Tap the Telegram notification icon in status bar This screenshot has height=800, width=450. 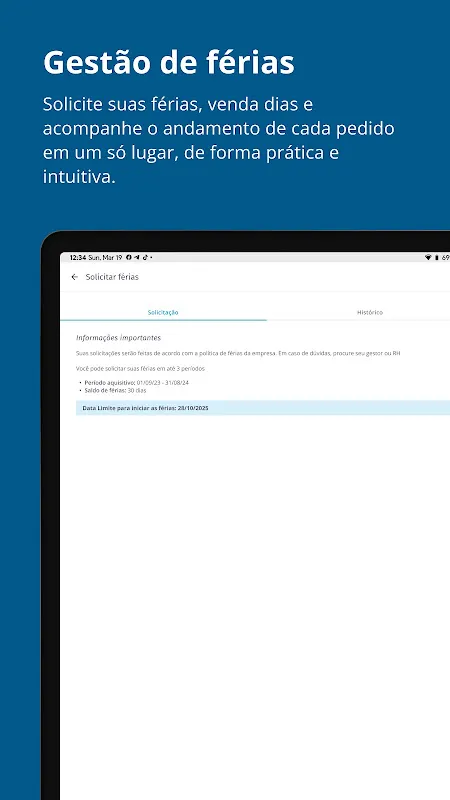(137, 258)
